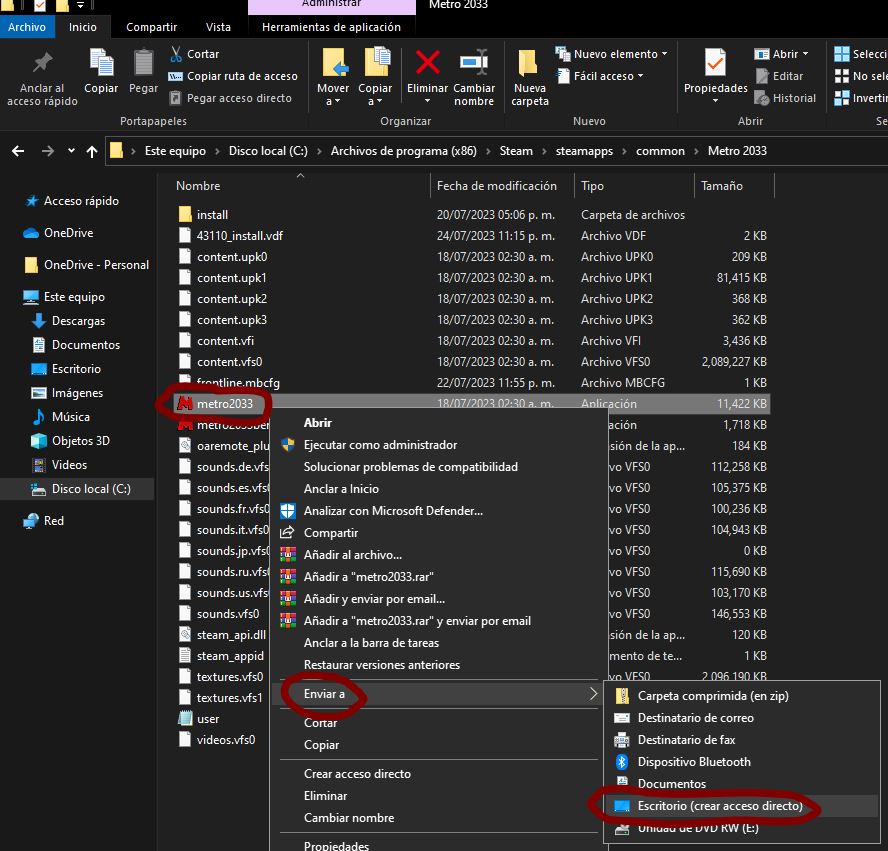
Task: Click common in the address breadcrumb
Action: click(x=660, y=151)
